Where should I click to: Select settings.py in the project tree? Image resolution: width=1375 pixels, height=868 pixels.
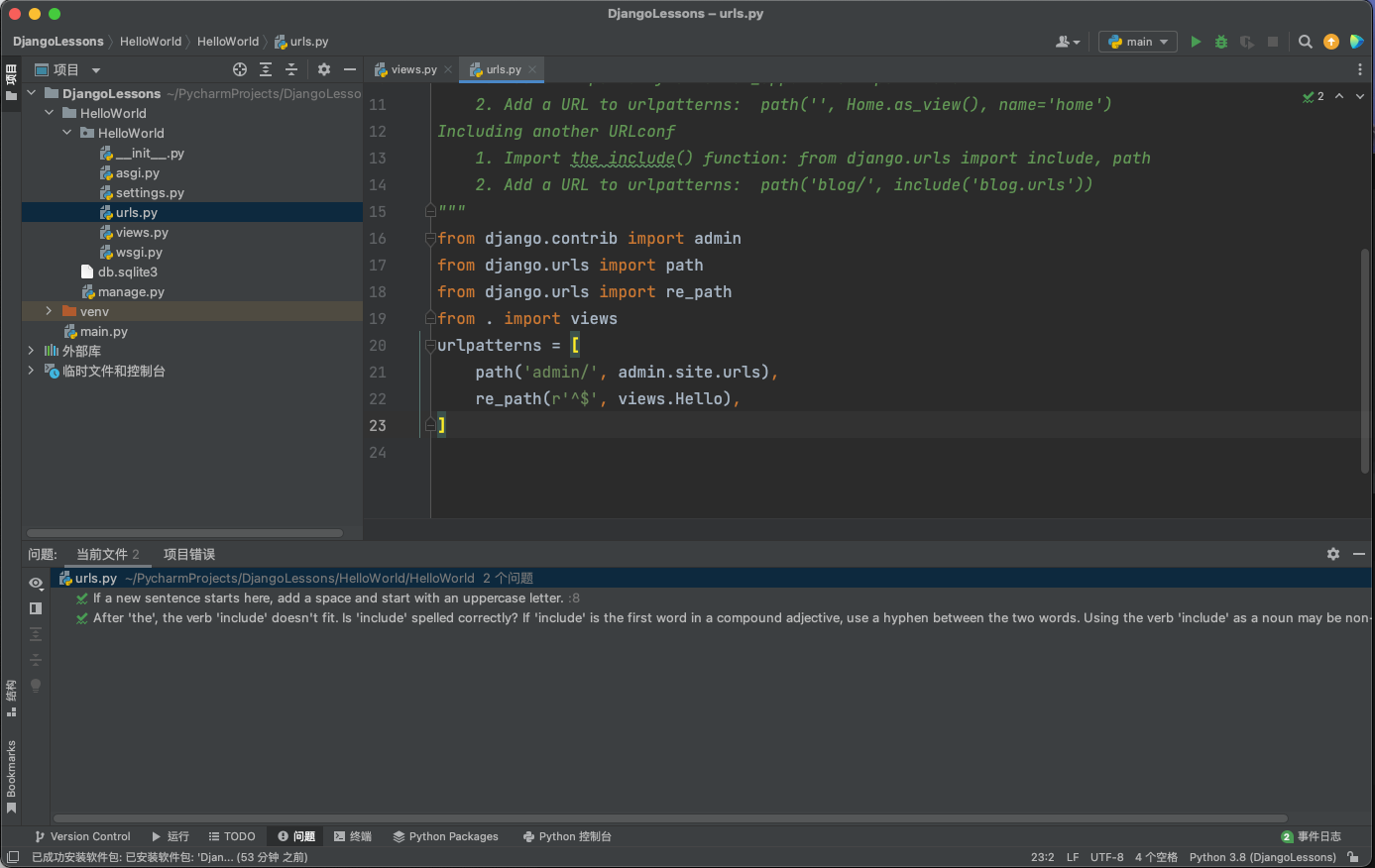coord(150,193)
